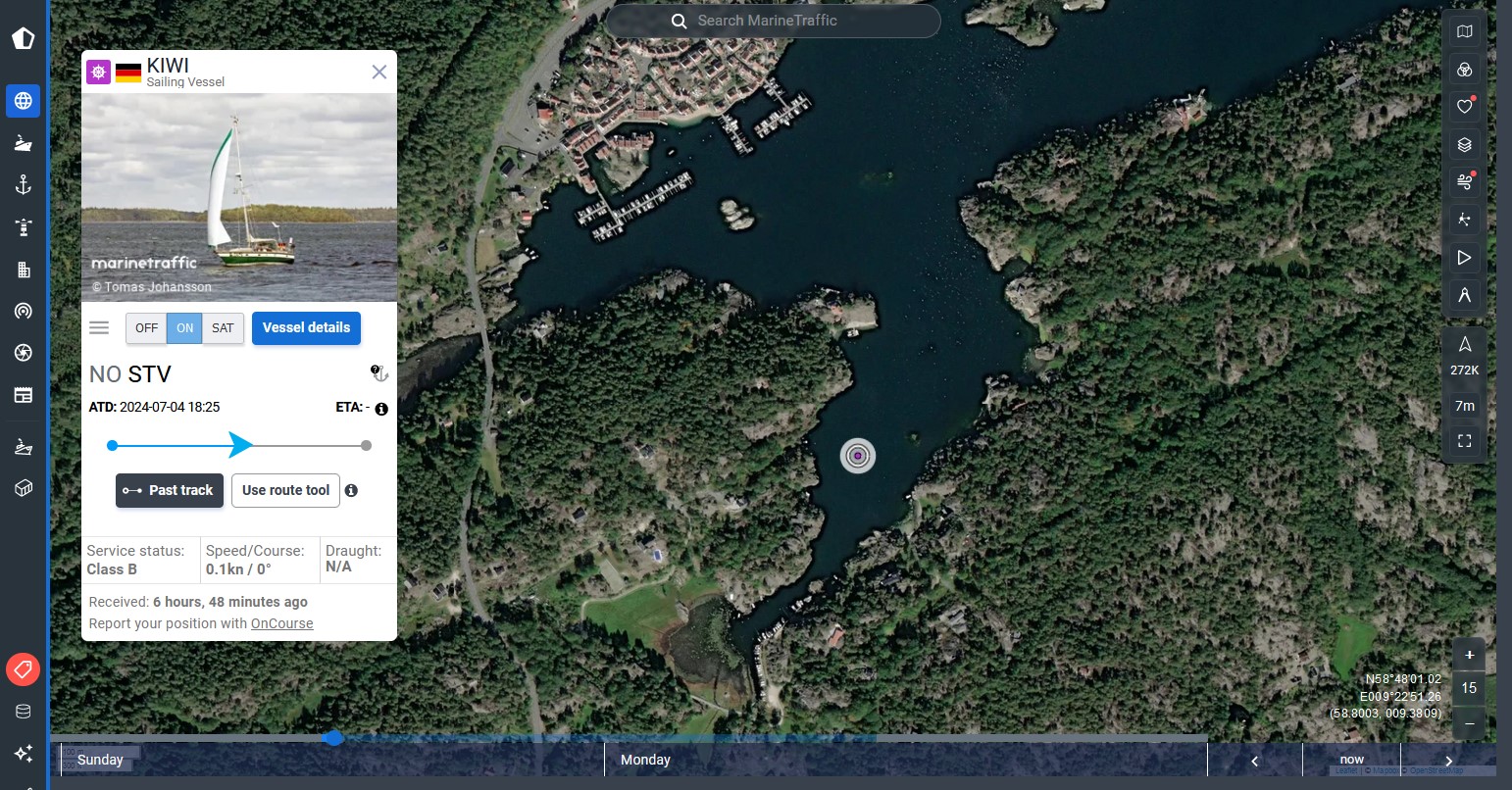The image size is (1512, 790).
Task: Jump timeline to now
Action: pos(1351,760)
